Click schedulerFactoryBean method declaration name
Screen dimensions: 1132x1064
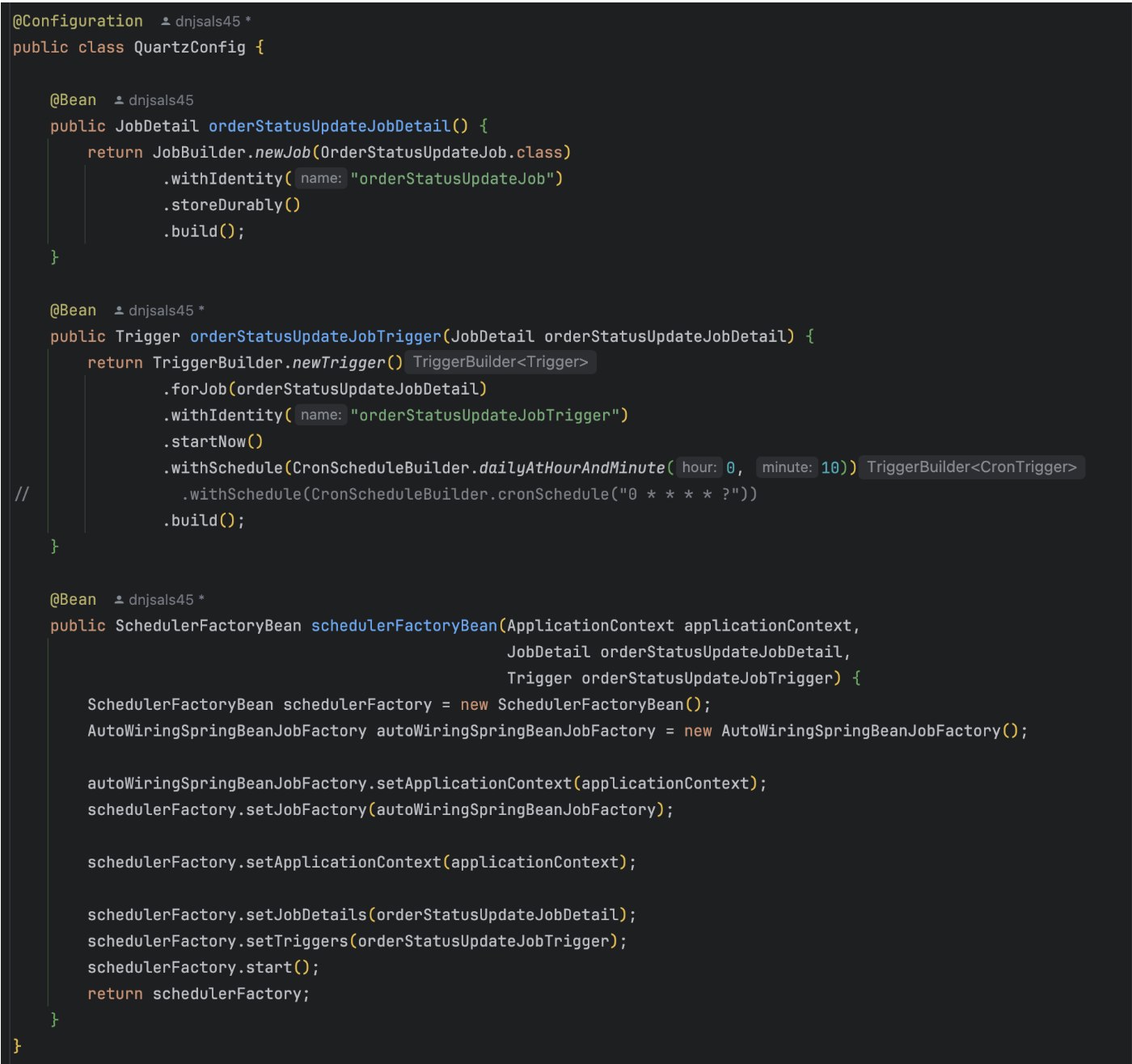(404, 626)
